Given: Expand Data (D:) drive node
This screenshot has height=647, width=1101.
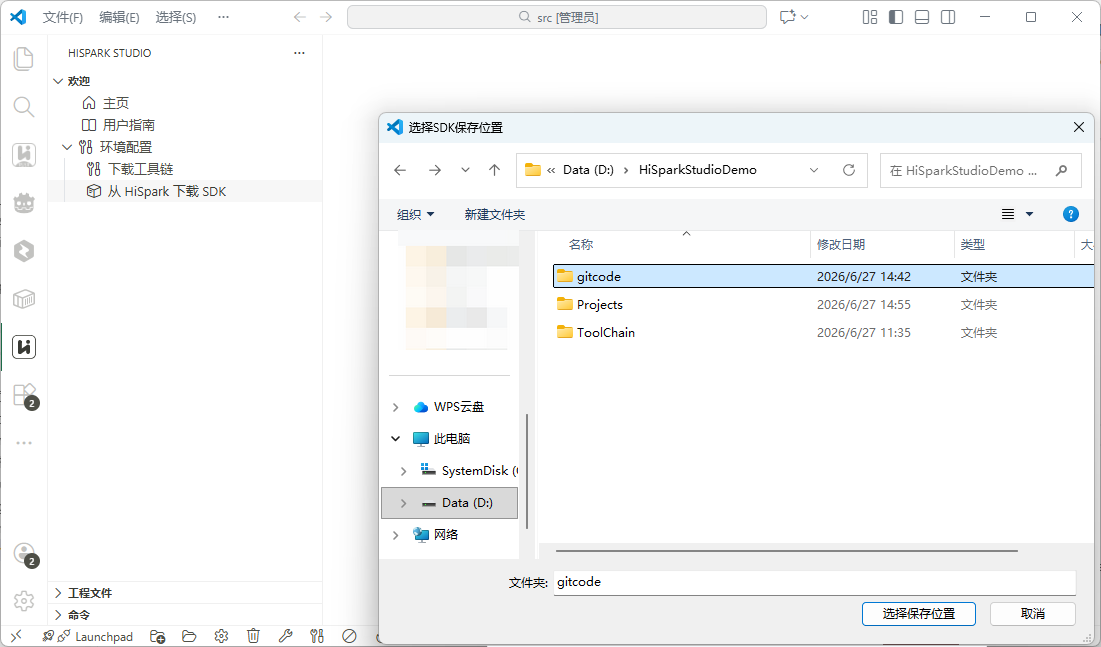Looking at the screenshot, I should coord(403,503).
